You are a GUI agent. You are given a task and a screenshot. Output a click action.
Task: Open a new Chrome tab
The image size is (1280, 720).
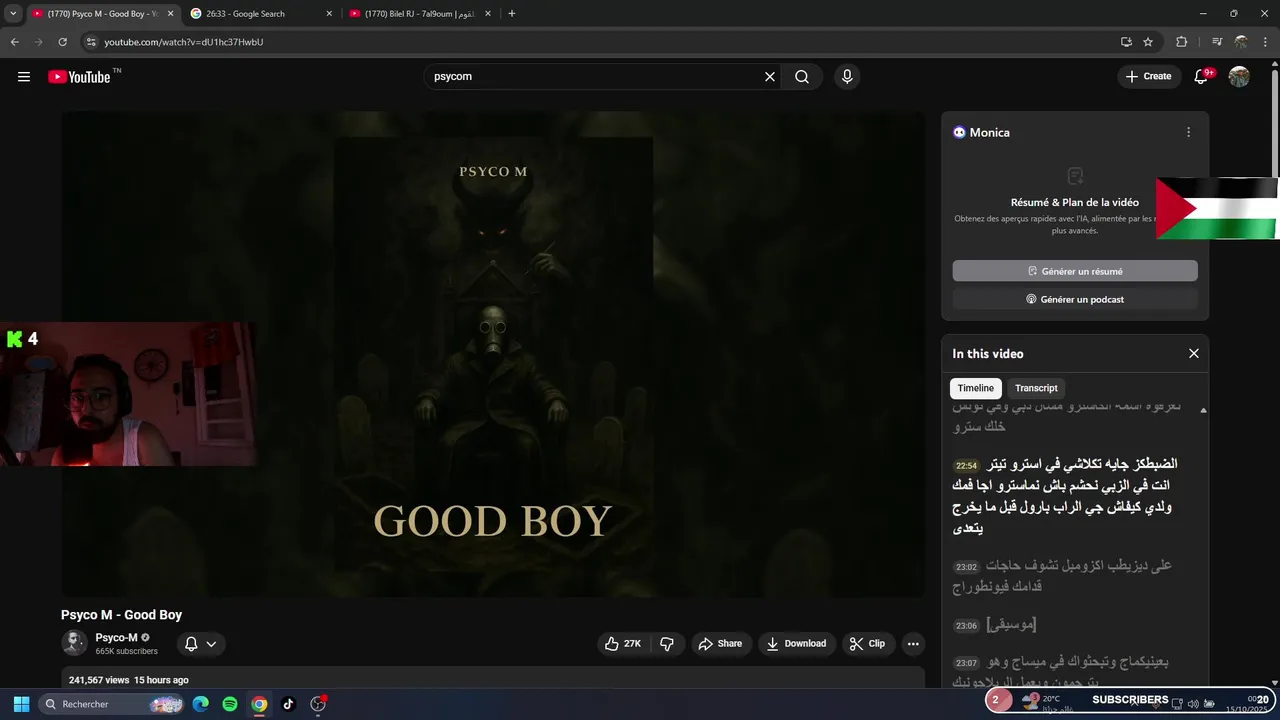512,14
